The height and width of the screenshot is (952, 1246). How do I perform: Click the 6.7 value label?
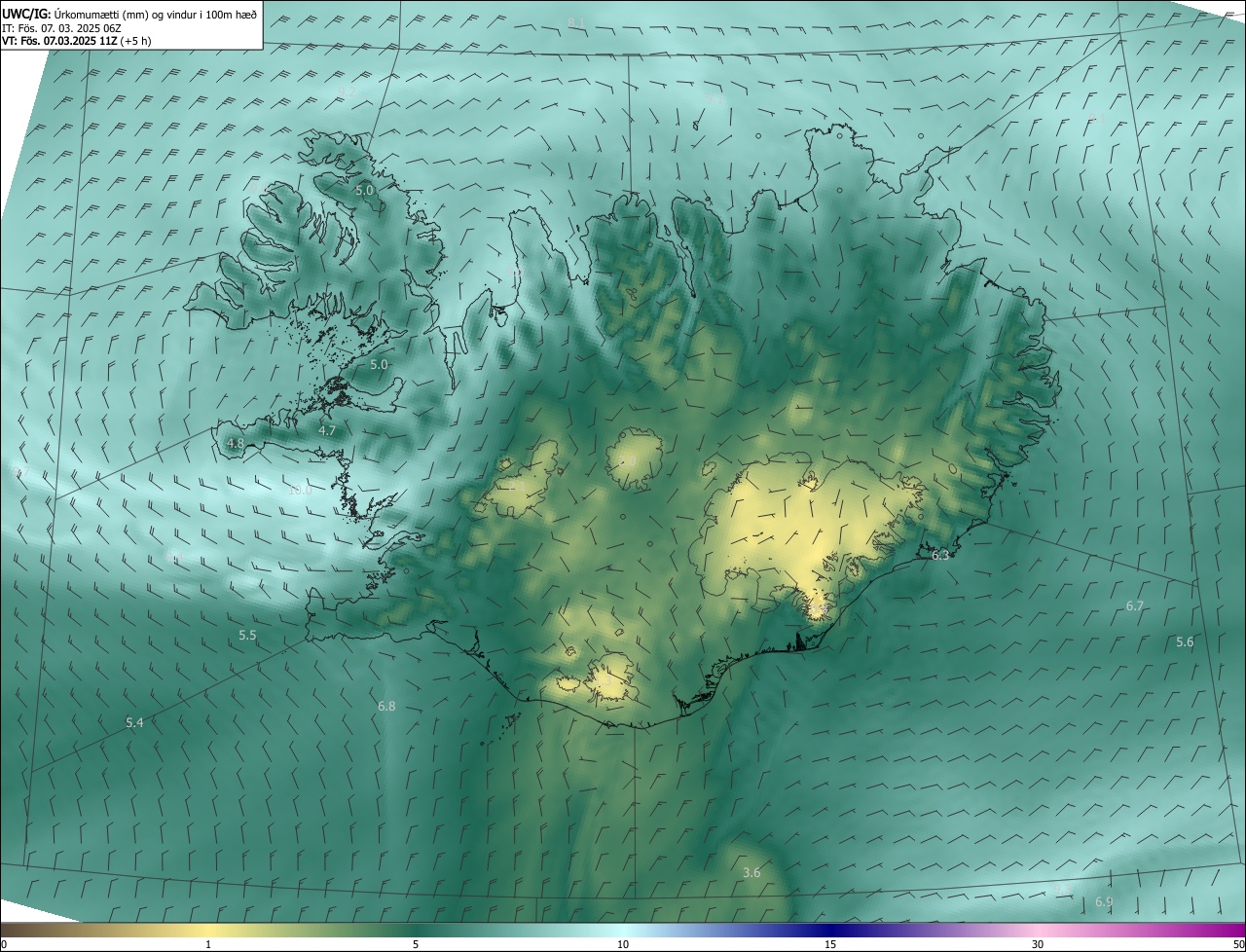click(x=1135, y=605)
